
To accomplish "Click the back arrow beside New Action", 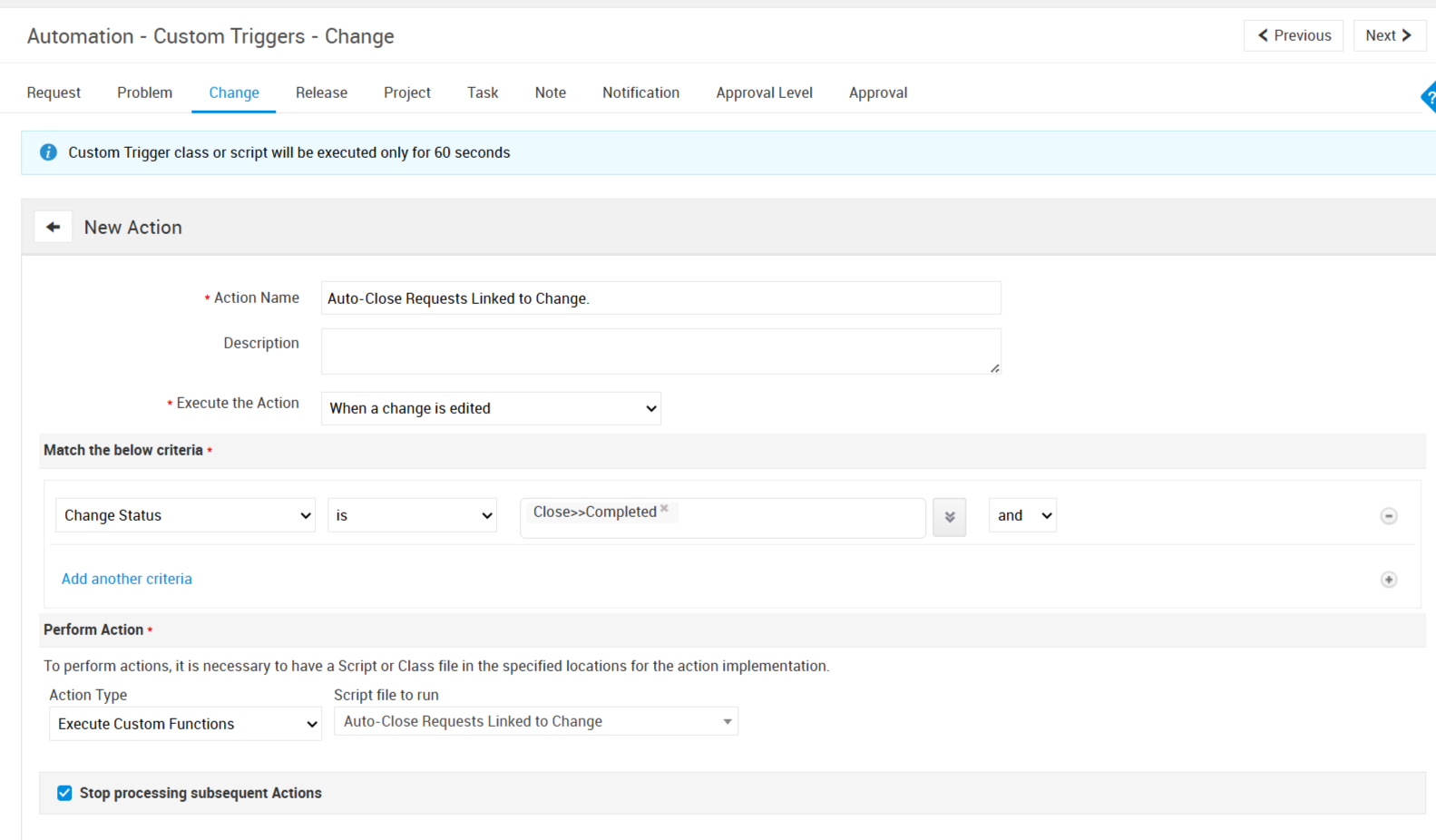I will [x=54, y=227].
